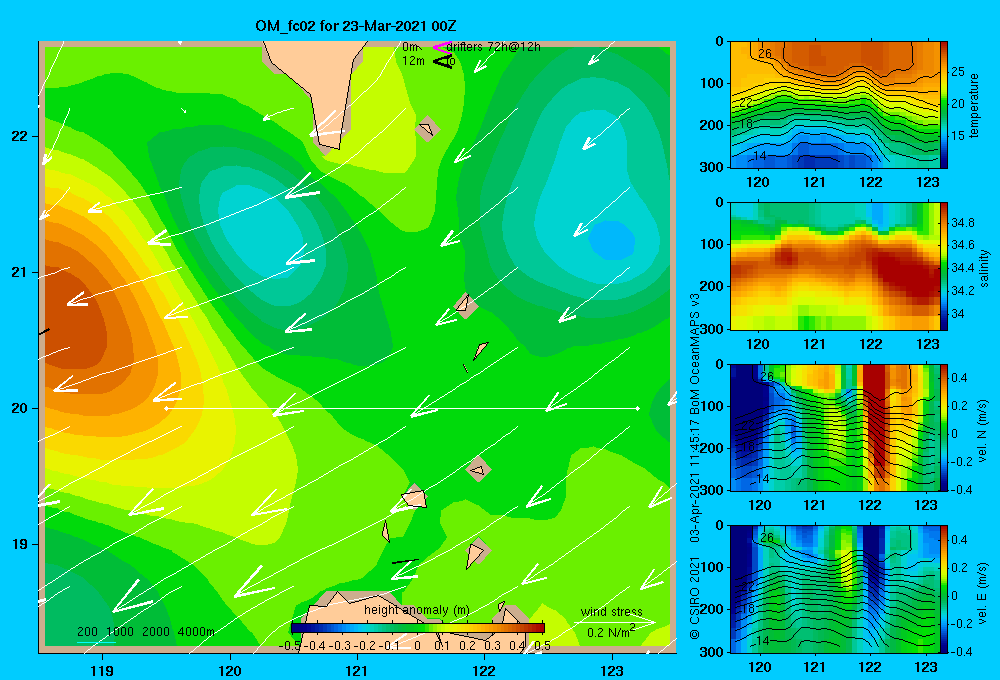Screen dimensions: 1000x680
Task: Click the magenta 0m drifter arrow symbol
Action: [441, 47]
